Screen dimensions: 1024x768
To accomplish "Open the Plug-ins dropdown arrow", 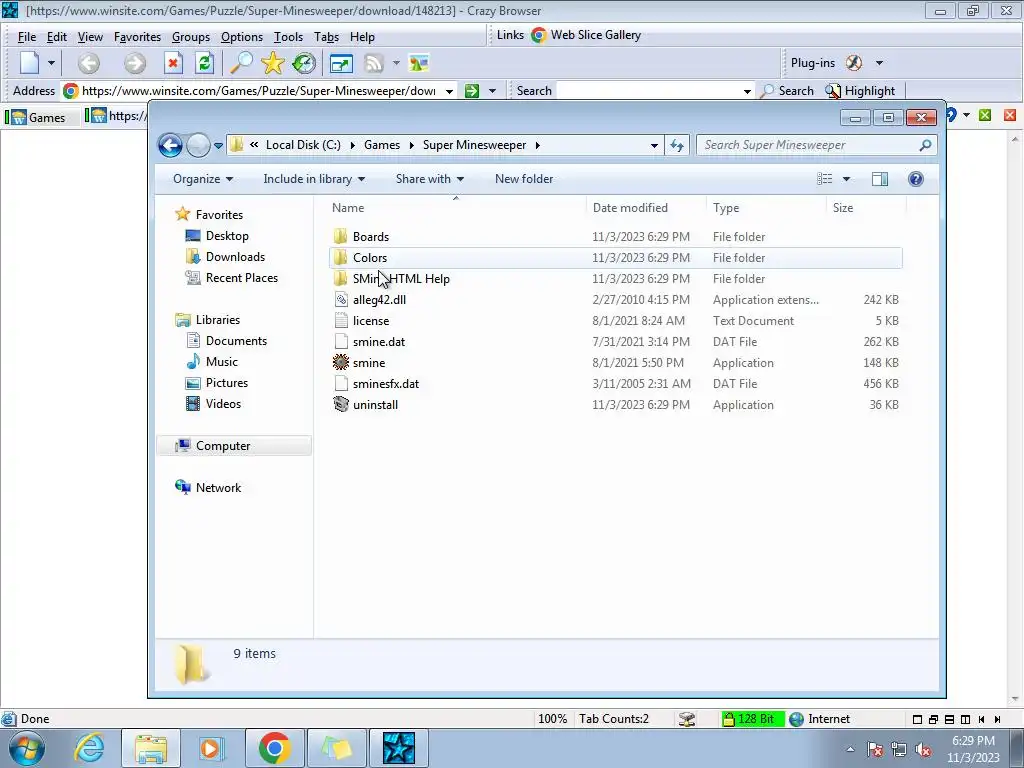I will coord(879,63).
